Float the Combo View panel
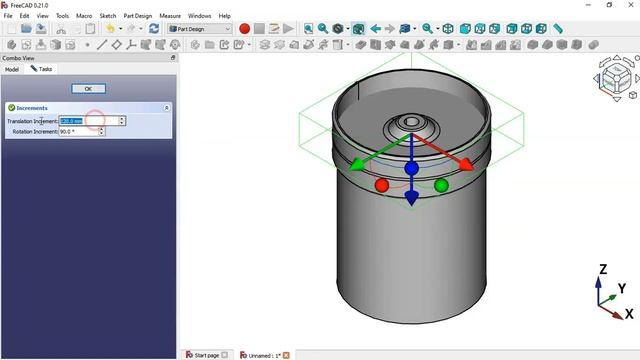The image size is (640, 360). [x=173, y=58]
